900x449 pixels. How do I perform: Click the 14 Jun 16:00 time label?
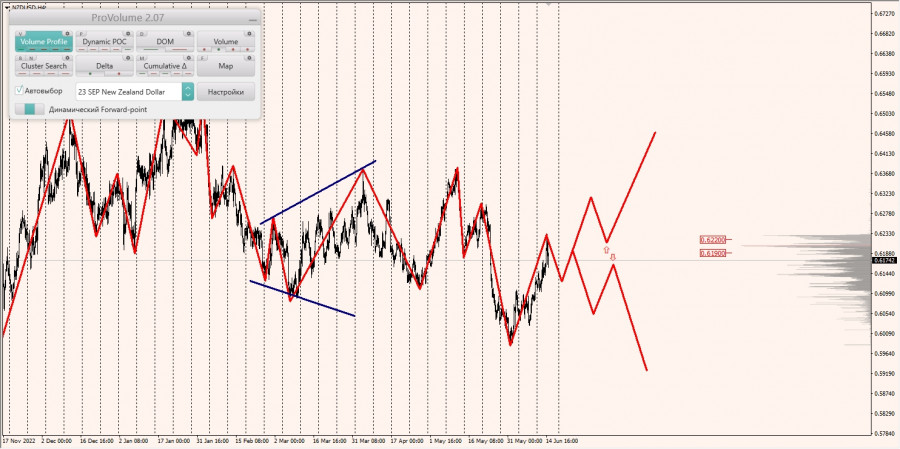click(562, 441)
